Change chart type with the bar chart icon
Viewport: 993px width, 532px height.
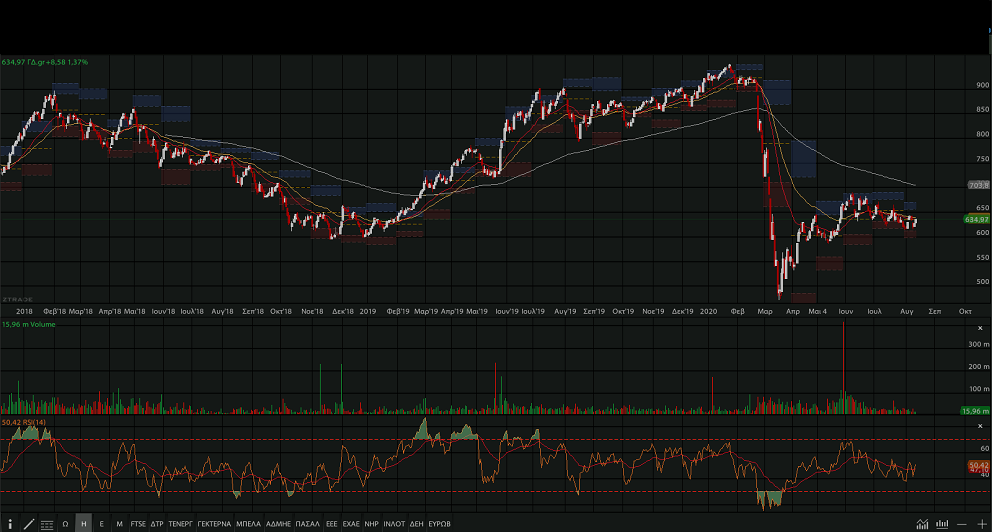click(941, 524)
